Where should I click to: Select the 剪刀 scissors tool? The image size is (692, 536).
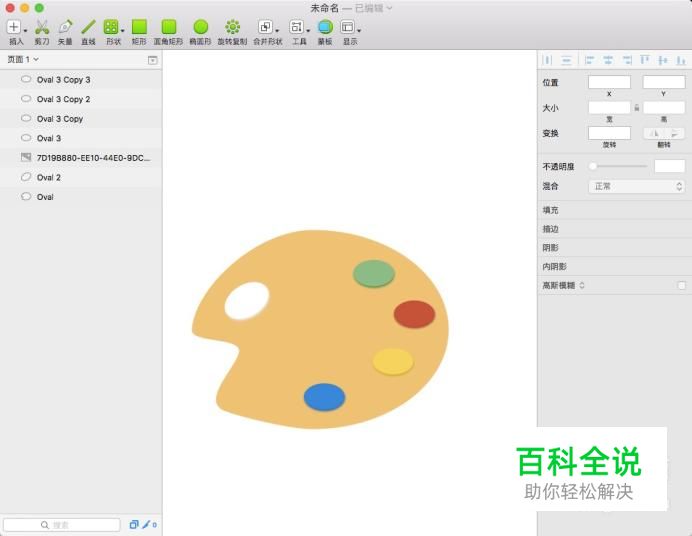(42, 32)
